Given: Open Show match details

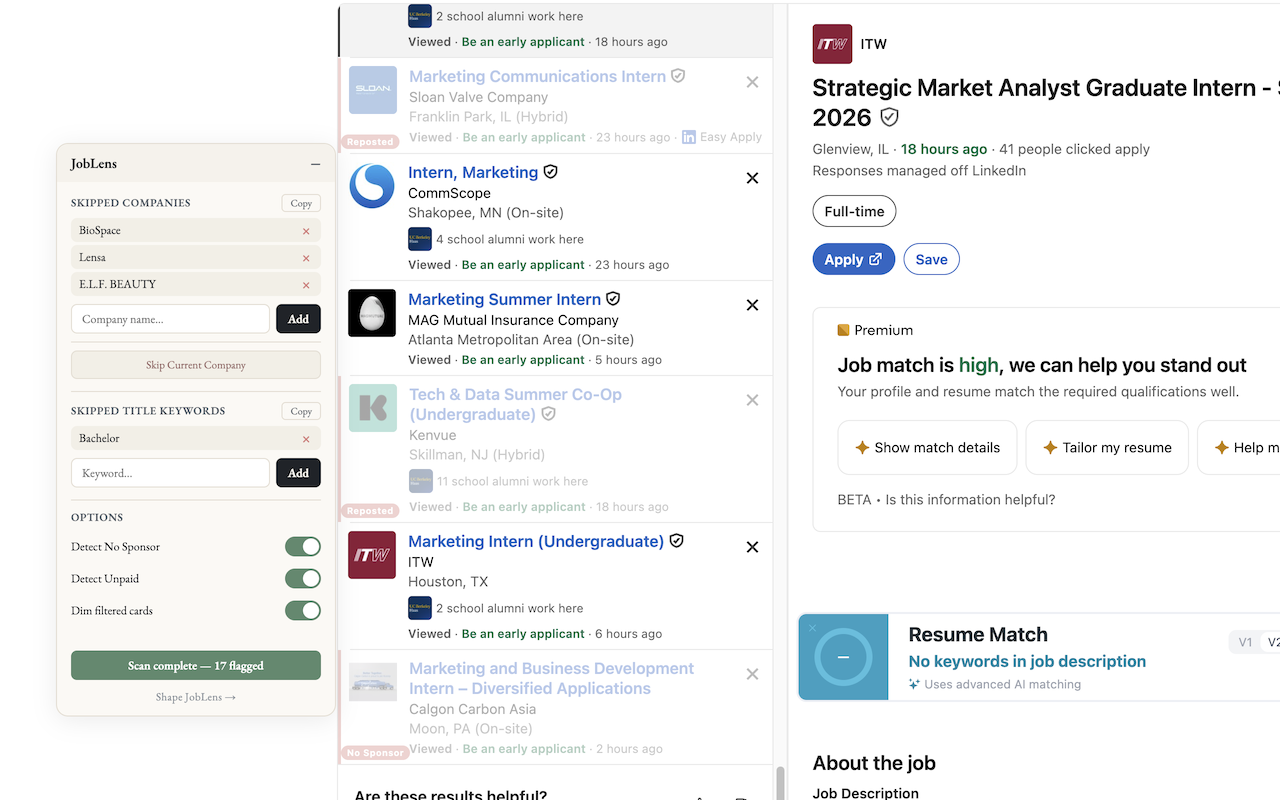Looking at the screenshot, I should [x=927, y=448].
